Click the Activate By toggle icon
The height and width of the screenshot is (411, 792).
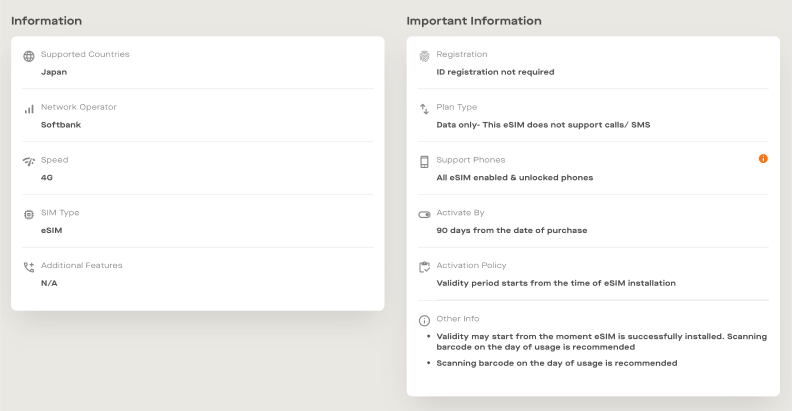point(424,214)
